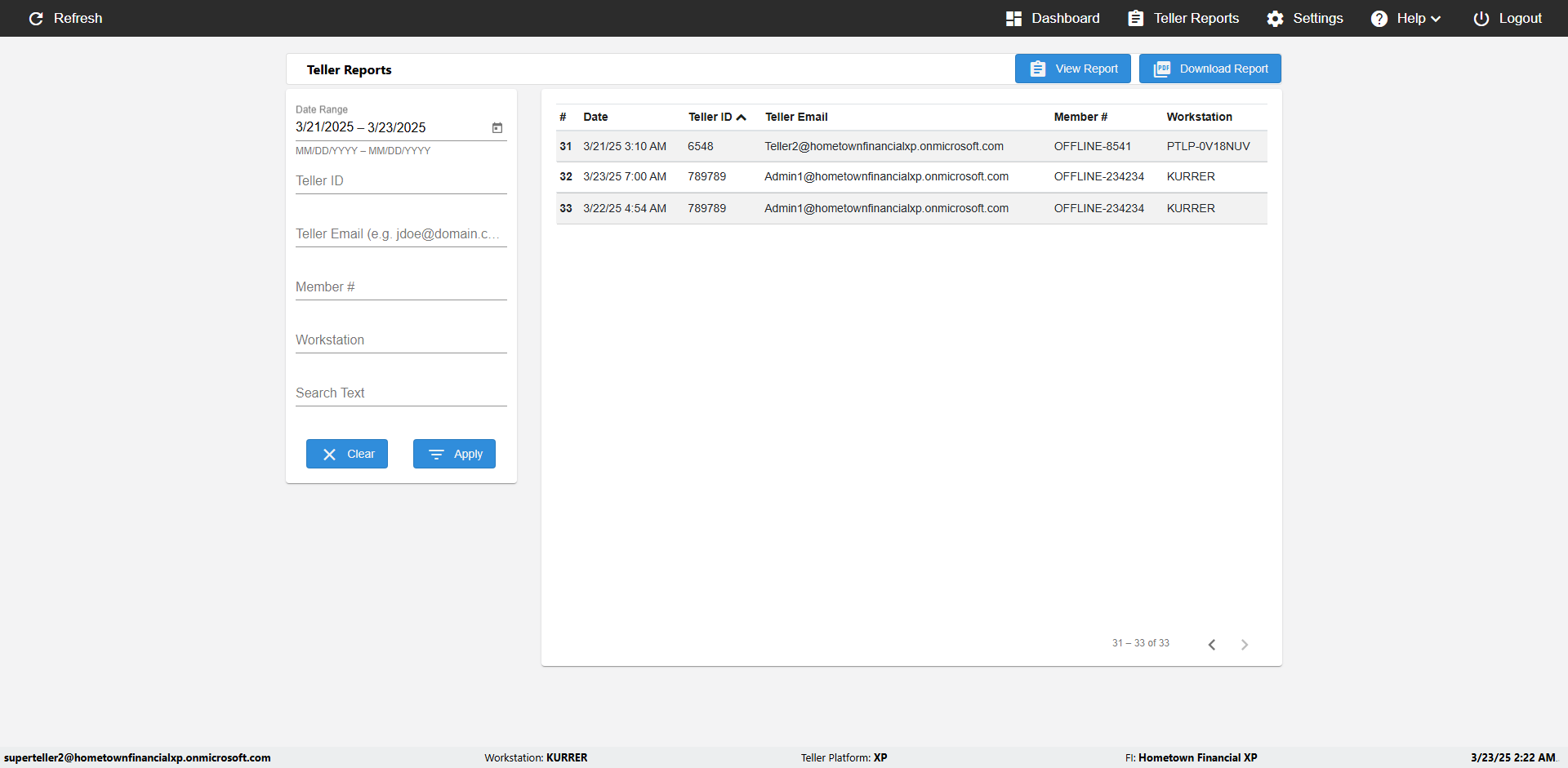Image resolution: width=1568 pixels, height=768 pixels.
Task: Click FI: Hometown Financial XP status text
Action: (1192, 757)
